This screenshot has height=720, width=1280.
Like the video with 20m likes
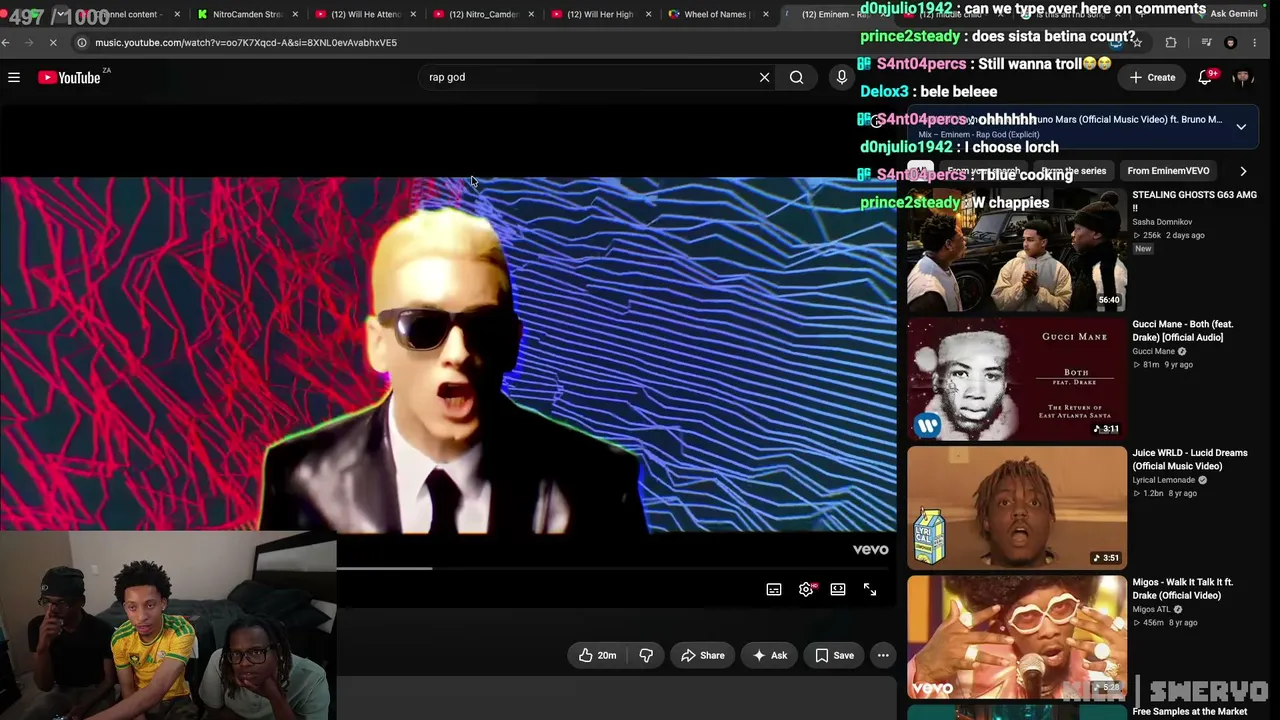(598, 655)
